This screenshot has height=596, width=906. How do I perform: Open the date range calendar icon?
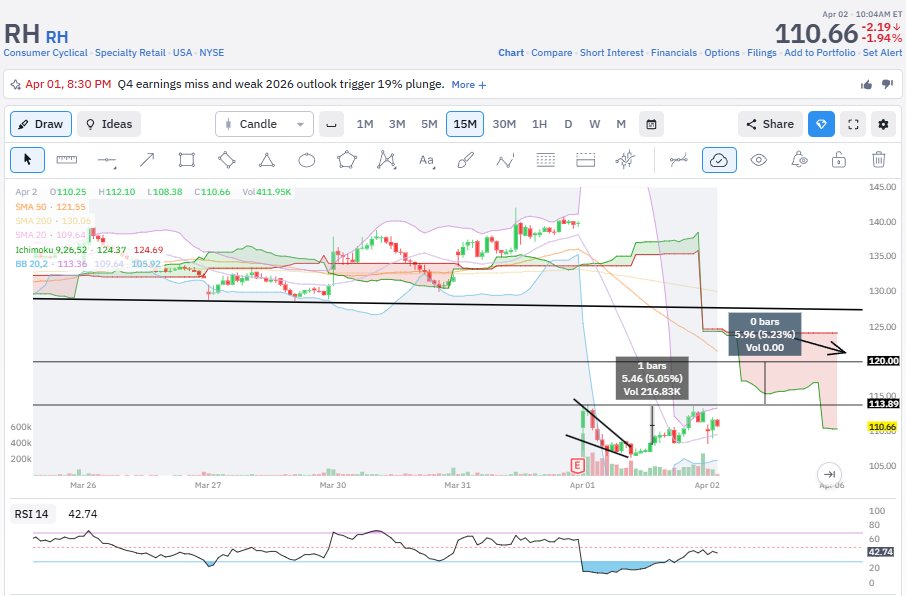click(x=651, y=124)
